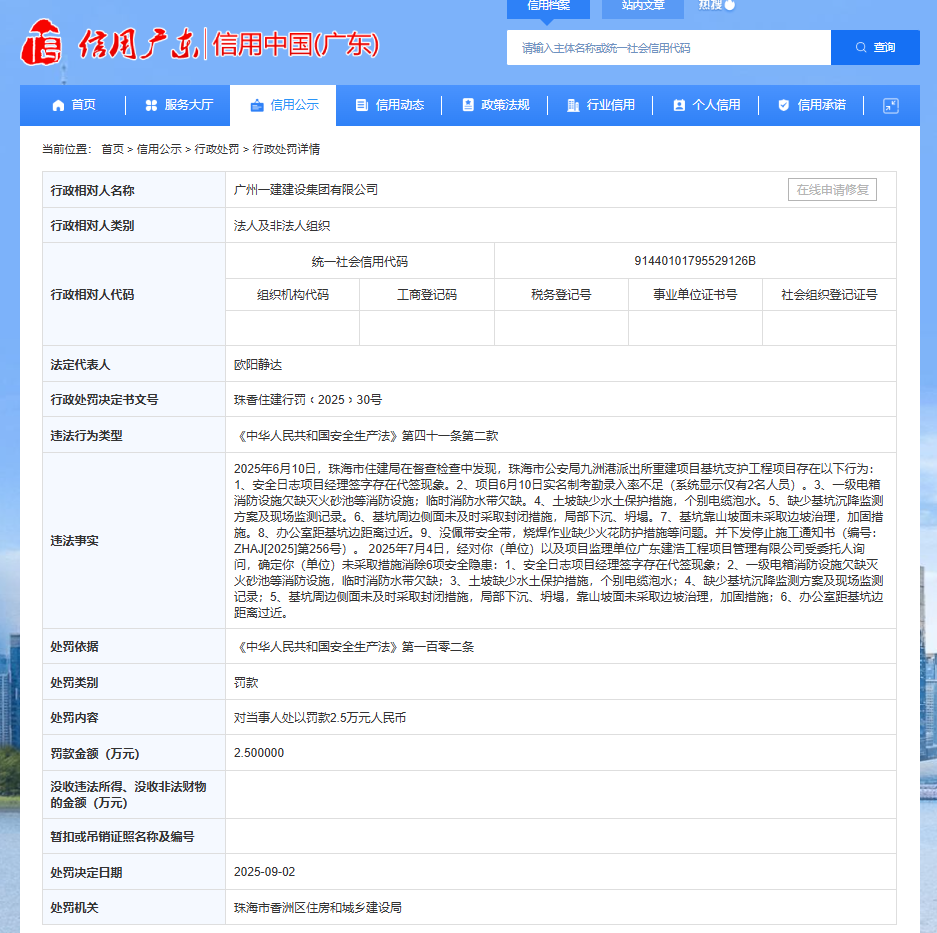937x933 pixels.
Task: Click the value 法人及非法人组织
Action: (282, 226)
